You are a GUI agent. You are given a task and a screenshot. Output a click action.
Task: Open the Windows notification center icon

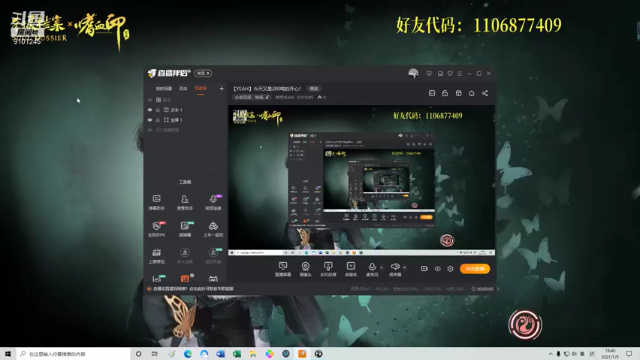(629, 353)
